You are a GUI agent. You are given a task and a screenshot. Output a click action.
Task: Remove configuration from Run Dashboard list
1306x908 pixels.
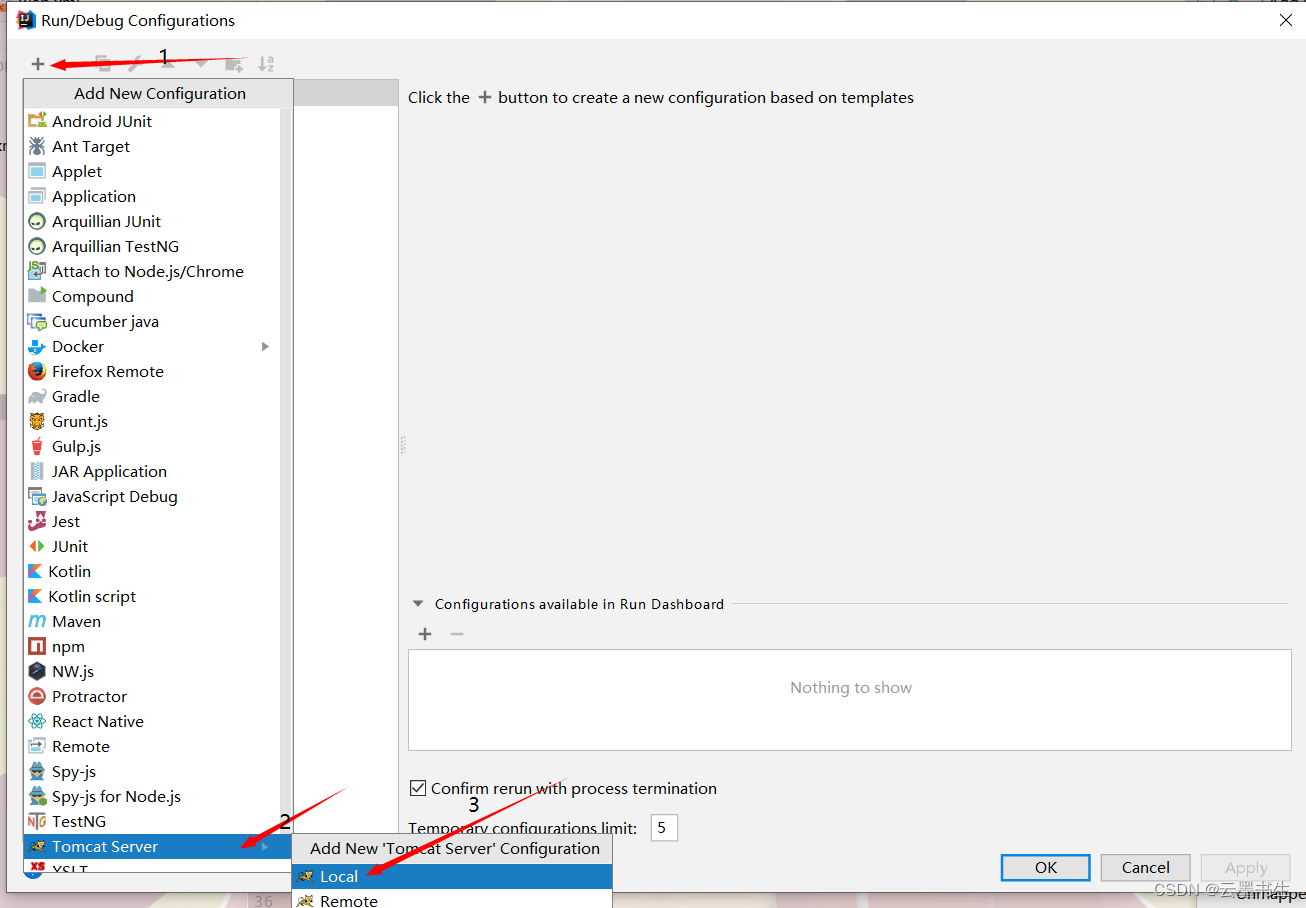(x=457, y=634)
